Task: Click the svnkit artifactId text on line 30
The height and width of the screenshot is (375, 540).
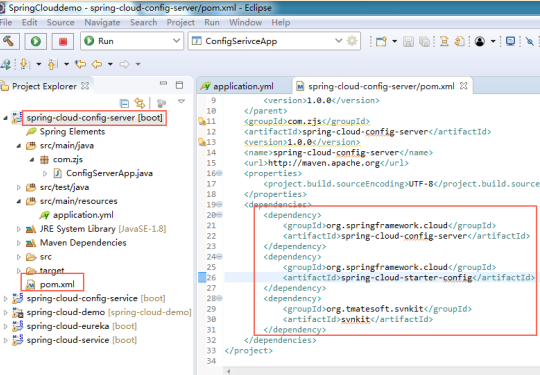Action: point(355,319)
